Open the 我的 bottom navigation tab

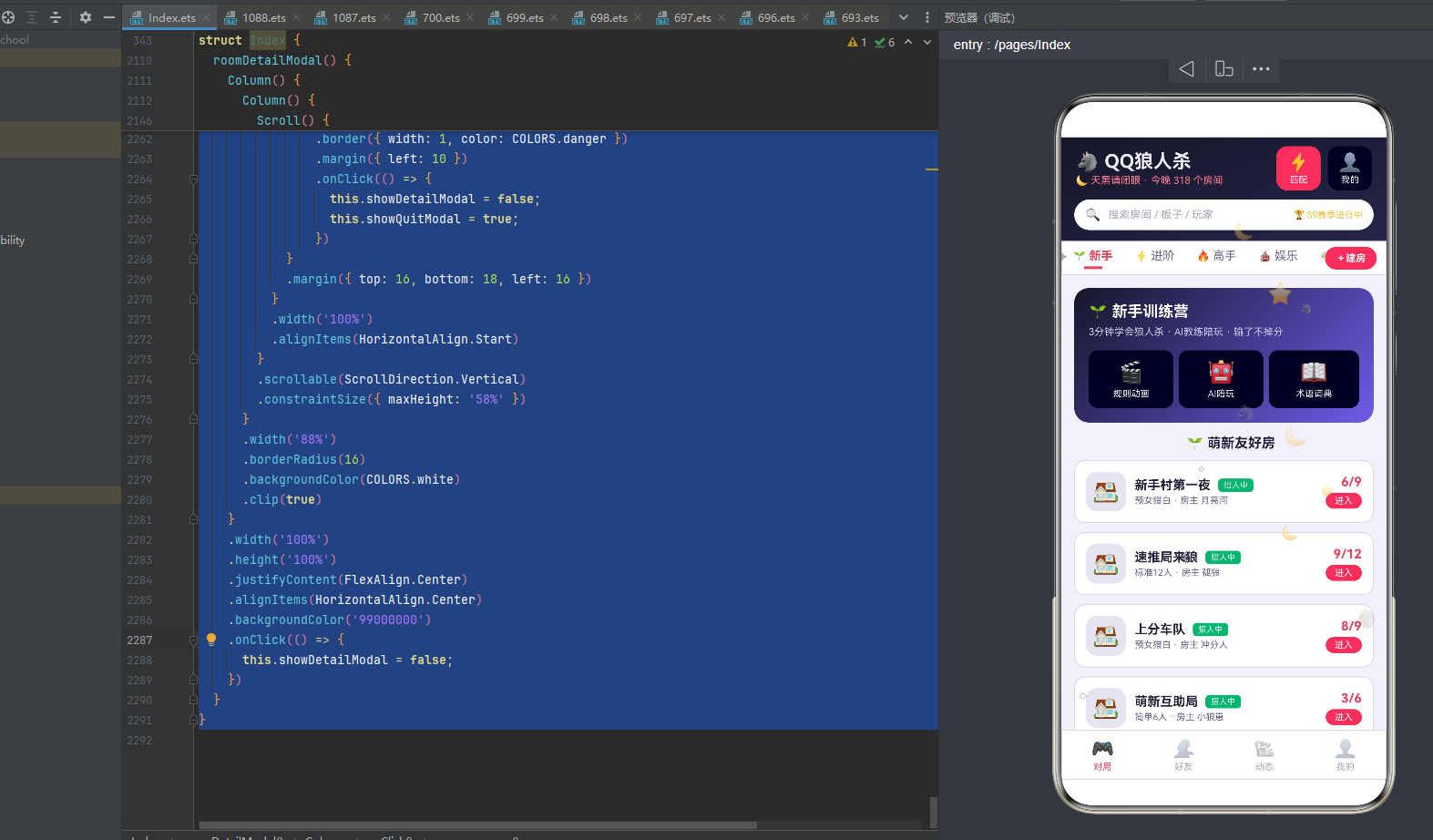click(x=1345, y=755)
